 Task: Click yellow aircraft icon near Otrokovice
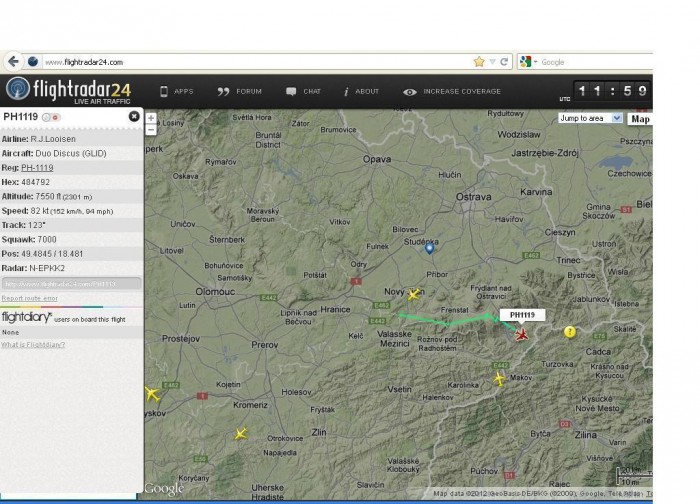(241, 433)
